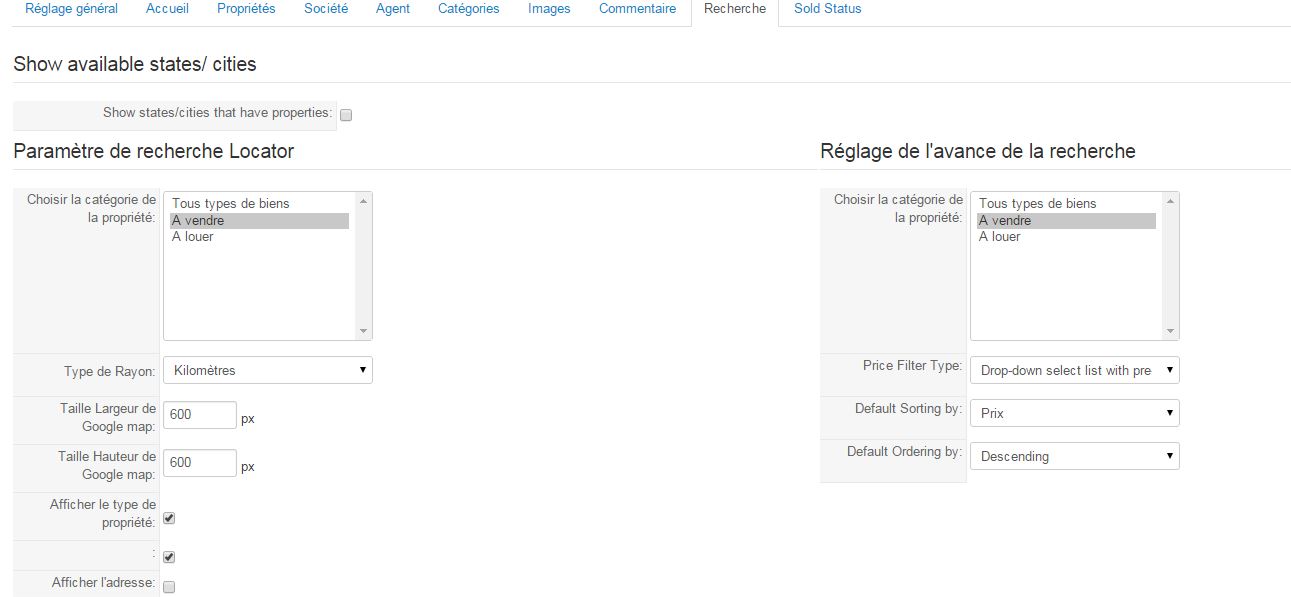Select A vendre in advanced search list
Image resolution: width=1291 pixels, height=597 pixels.
(x=1066, y=221)
